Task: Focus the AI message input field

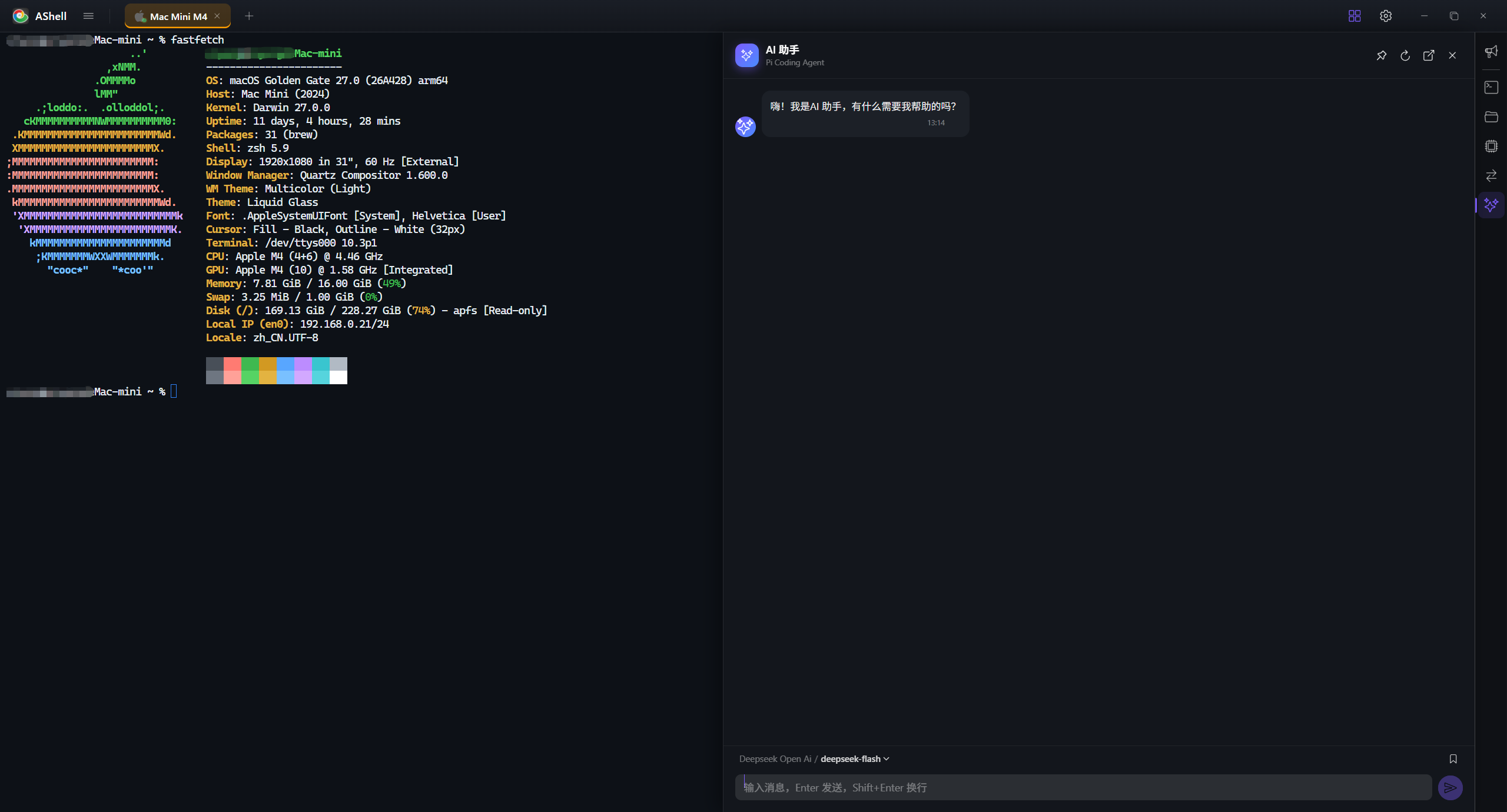Action: pyautogui.click(x=1083, y=787)
